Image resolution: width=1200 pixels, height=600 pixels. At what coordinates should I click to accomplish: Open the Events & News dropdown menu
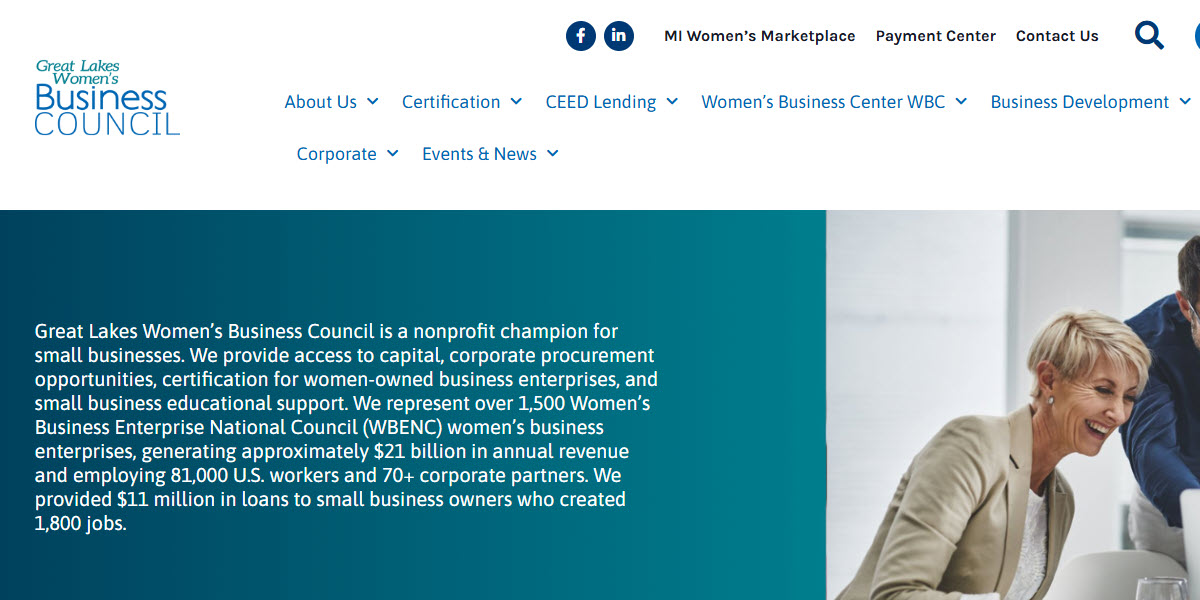coord(553,153)
